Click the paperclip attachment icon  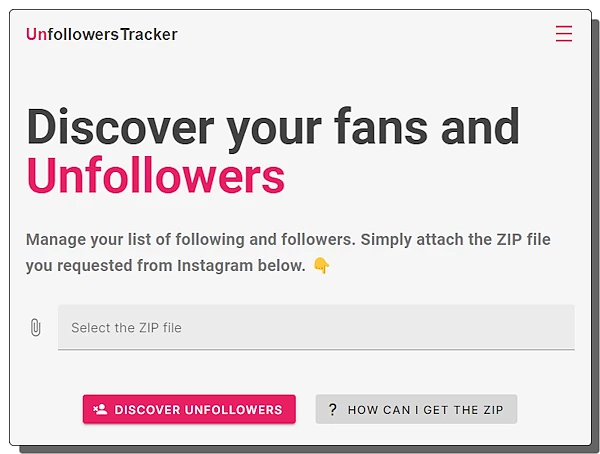36,327
